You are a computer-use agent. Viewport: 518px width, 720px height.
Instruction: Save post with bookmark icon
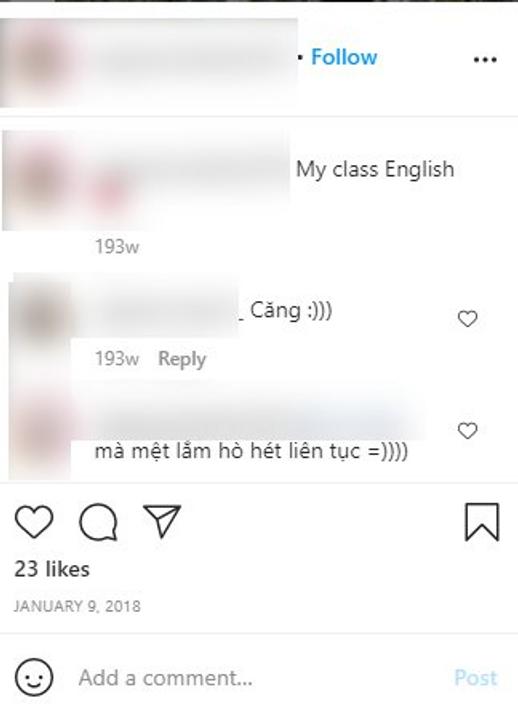tap(482, 522)
